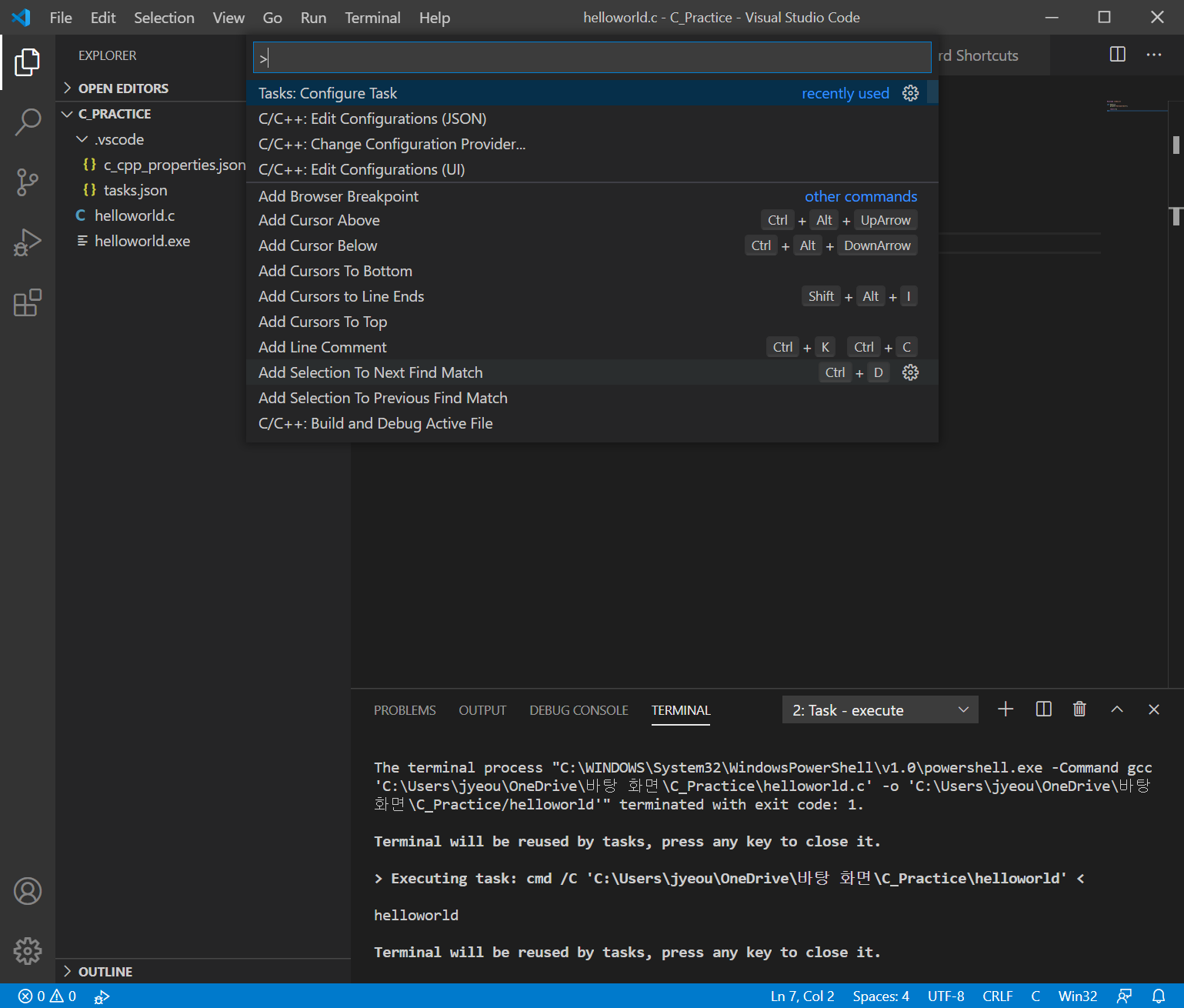This screenshot has height=1008, width=1184.
Task: Switch to the Debug Console tab
Action: pyautogui.click(x=579, y=710)
